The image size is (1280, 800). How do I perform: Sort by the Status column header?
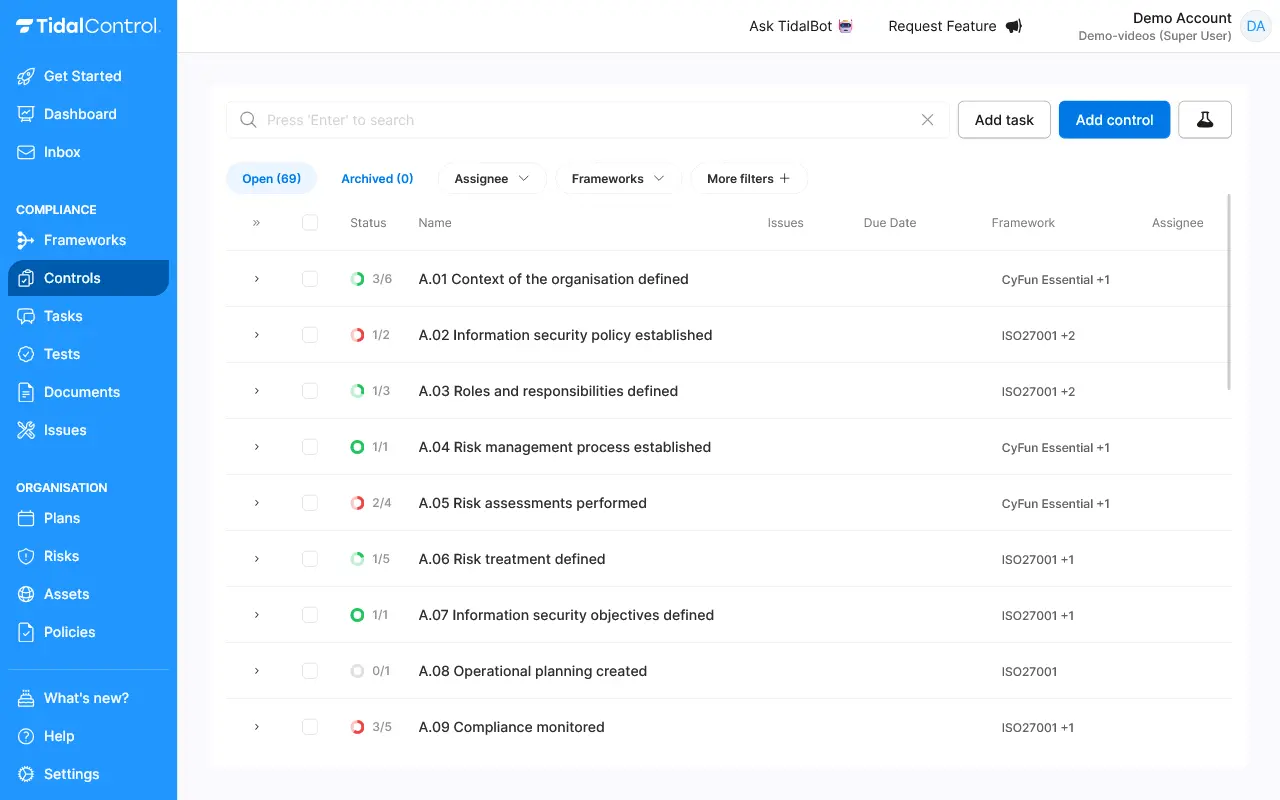tap(368, 223)
